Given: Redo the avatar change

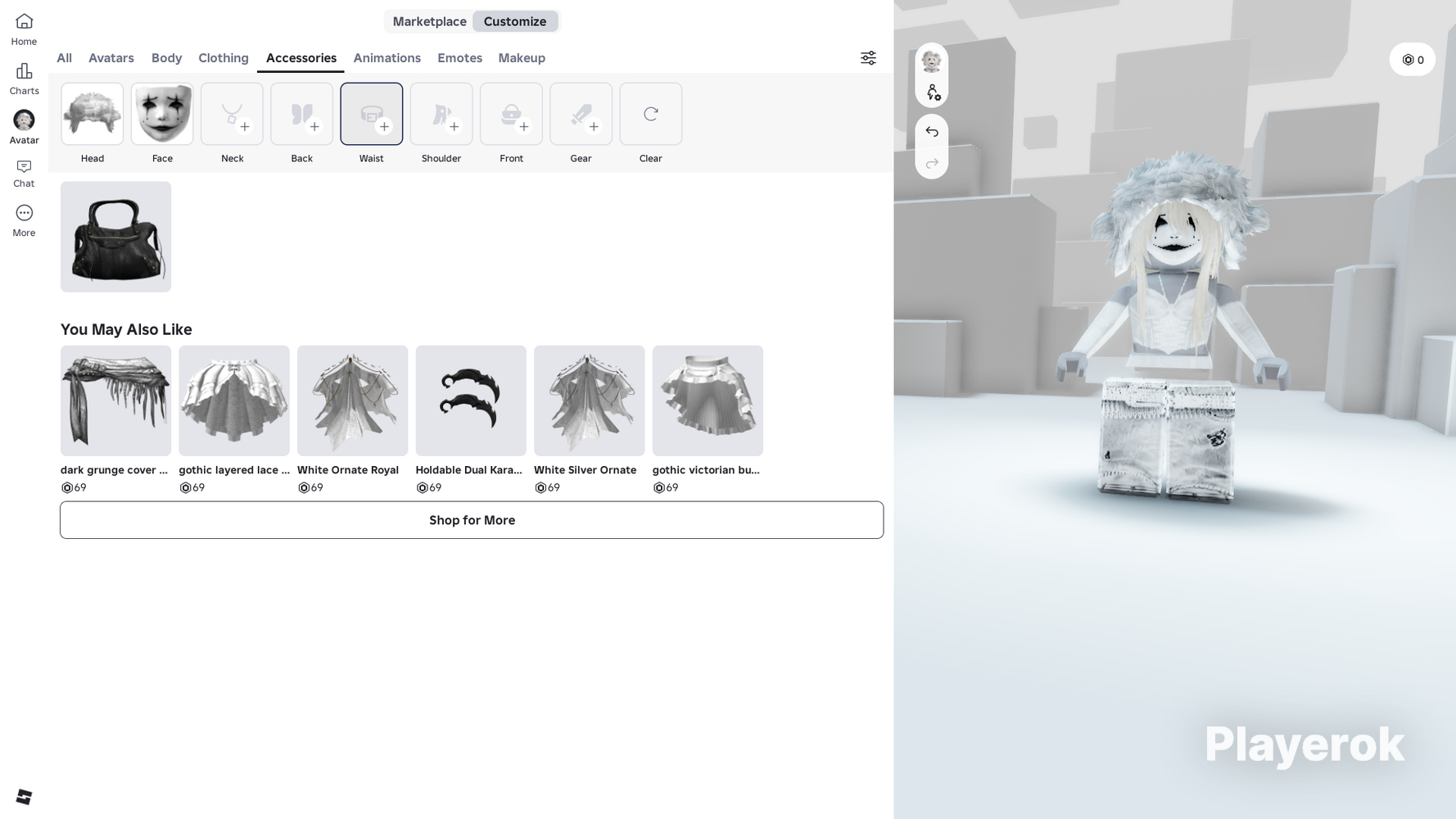Looking at the screenshot, I should pyautogui.click(x=932, y=164).
